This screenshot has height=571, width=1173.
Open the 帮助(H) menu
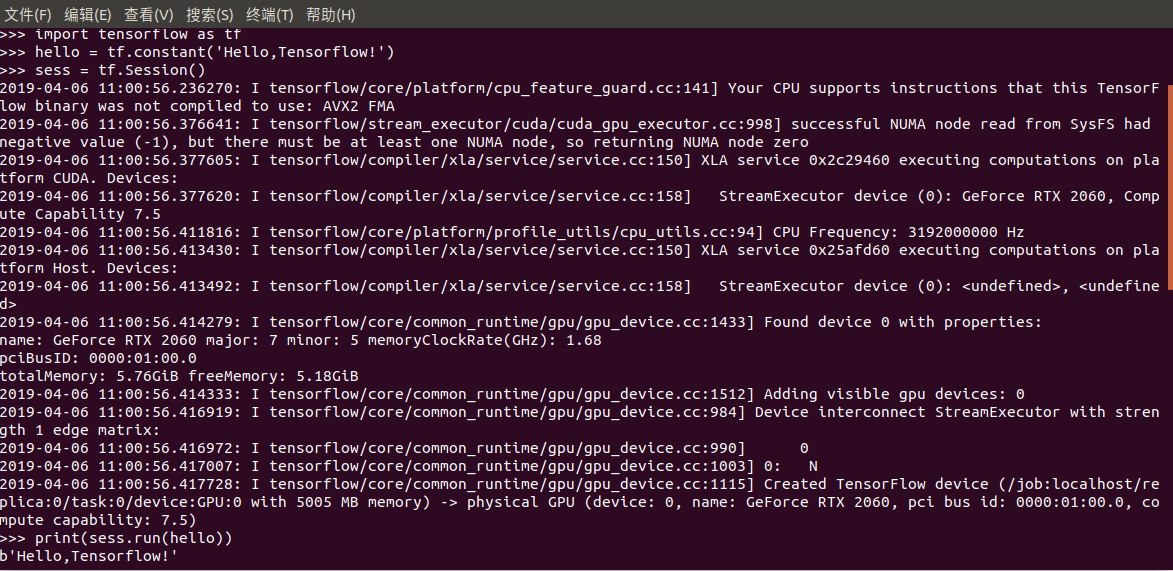click(331, 14)
